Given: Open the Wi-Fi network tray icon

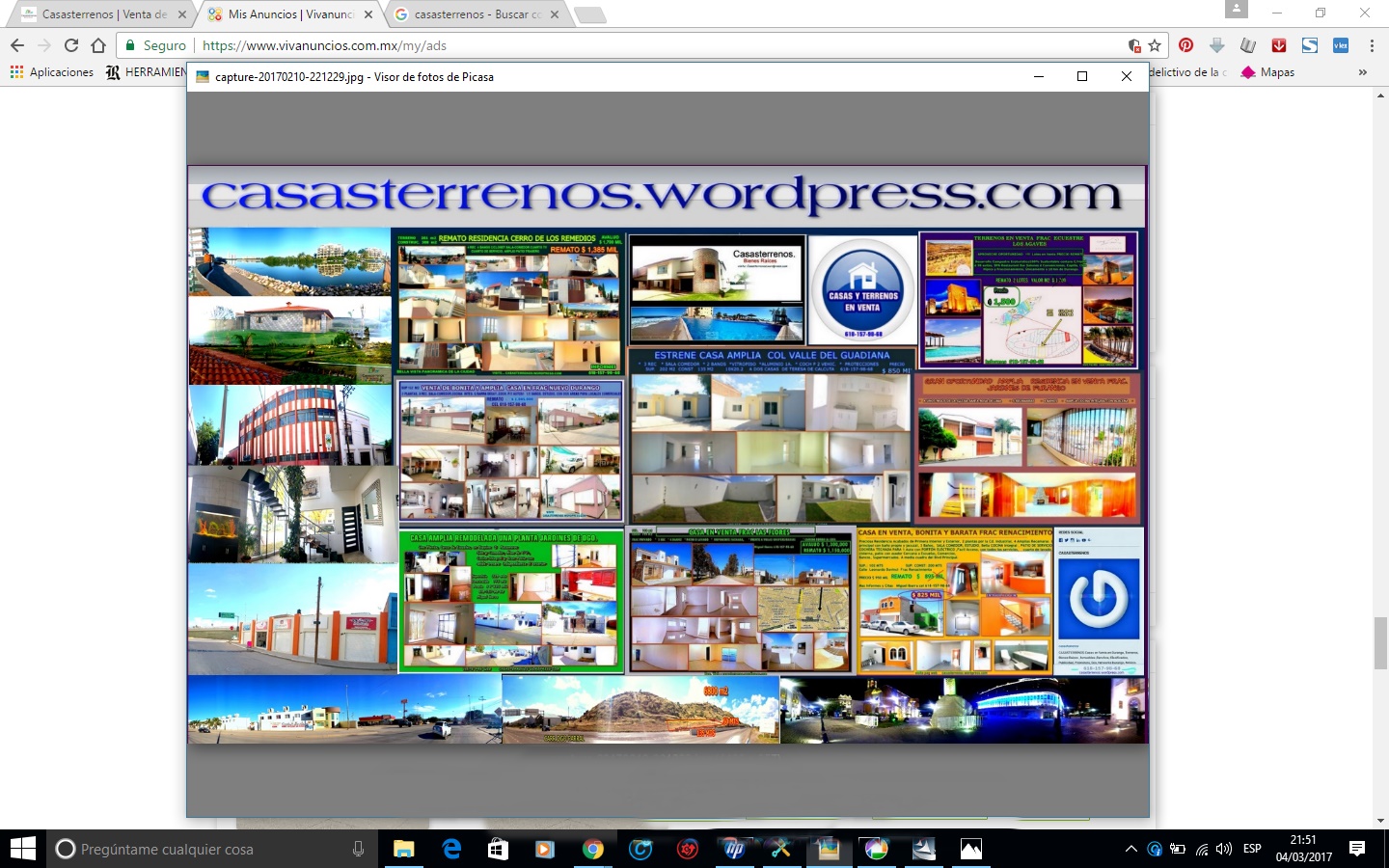Looking at the screenshot, I should point(1202,849).
